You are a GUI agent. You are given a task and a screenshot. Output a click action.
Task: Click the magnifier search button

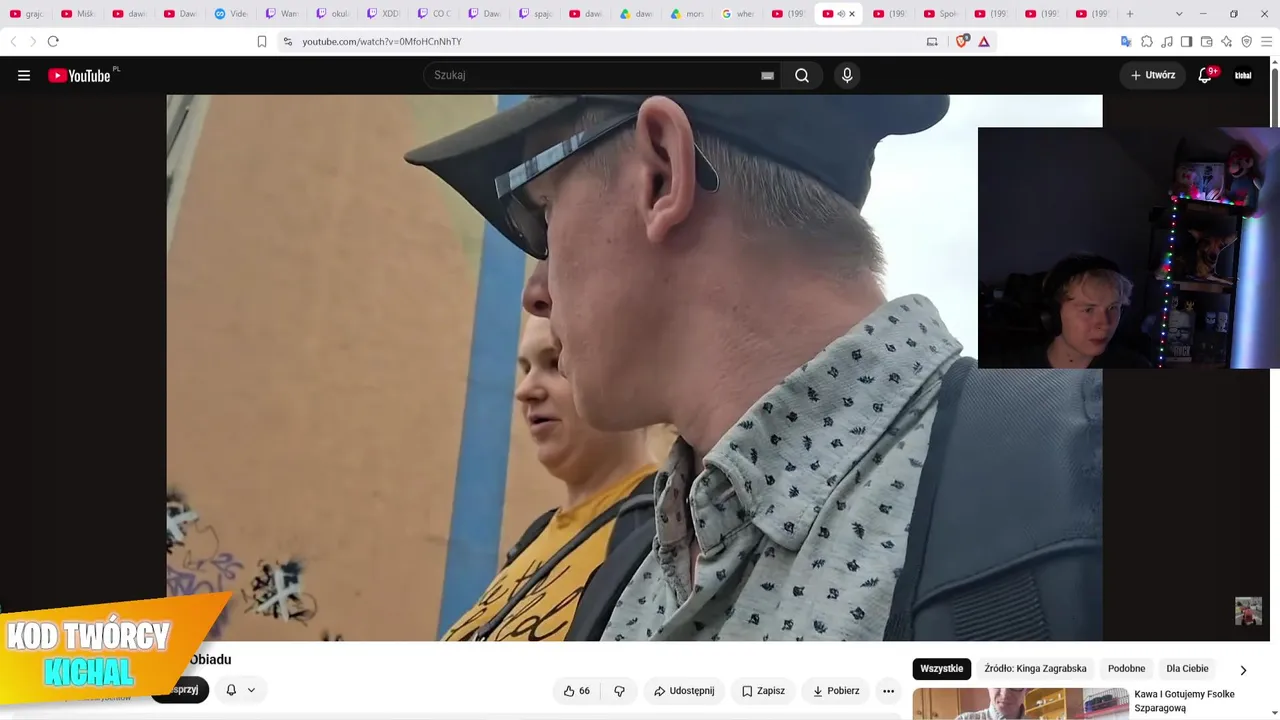pyautogui.click(x=802, y=75)
